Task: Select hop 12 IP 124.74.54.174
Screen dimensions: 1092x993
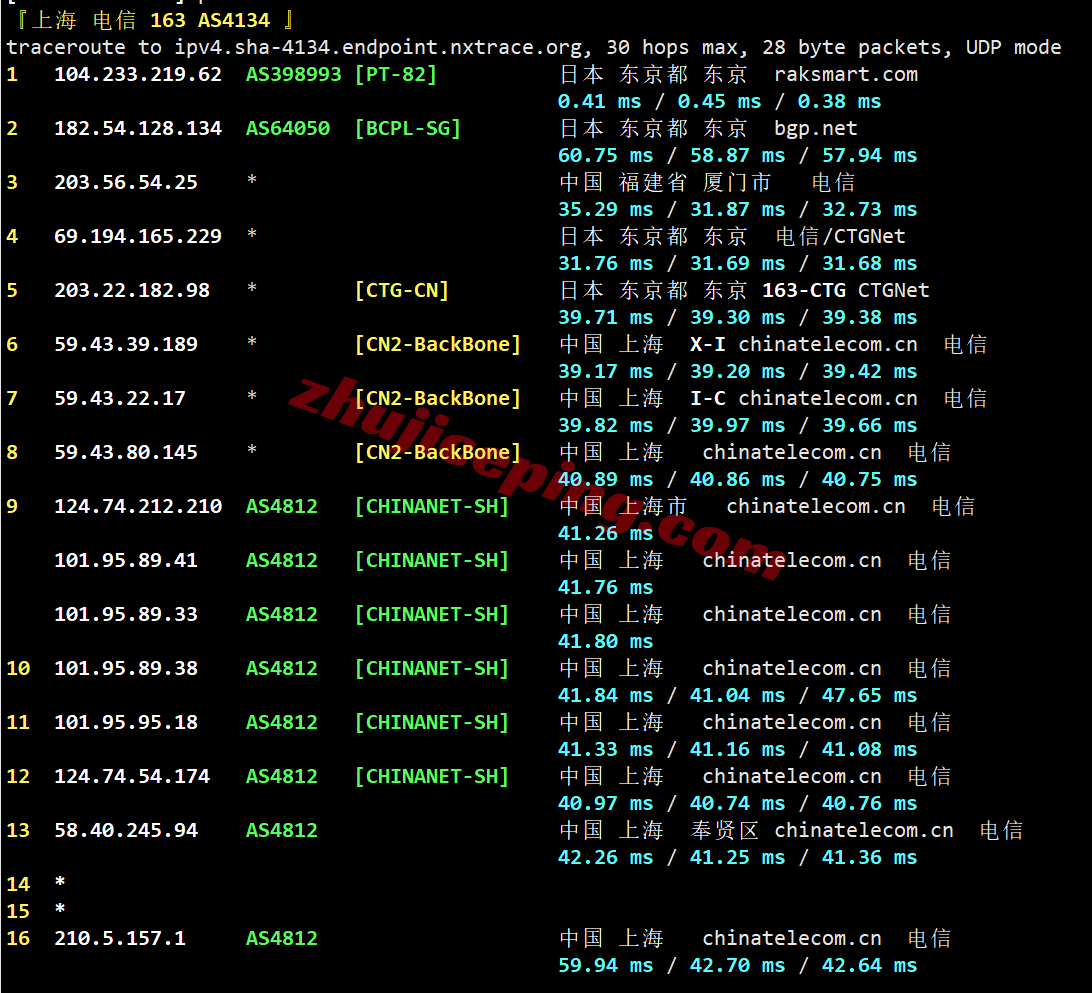Action: (132, 776)
